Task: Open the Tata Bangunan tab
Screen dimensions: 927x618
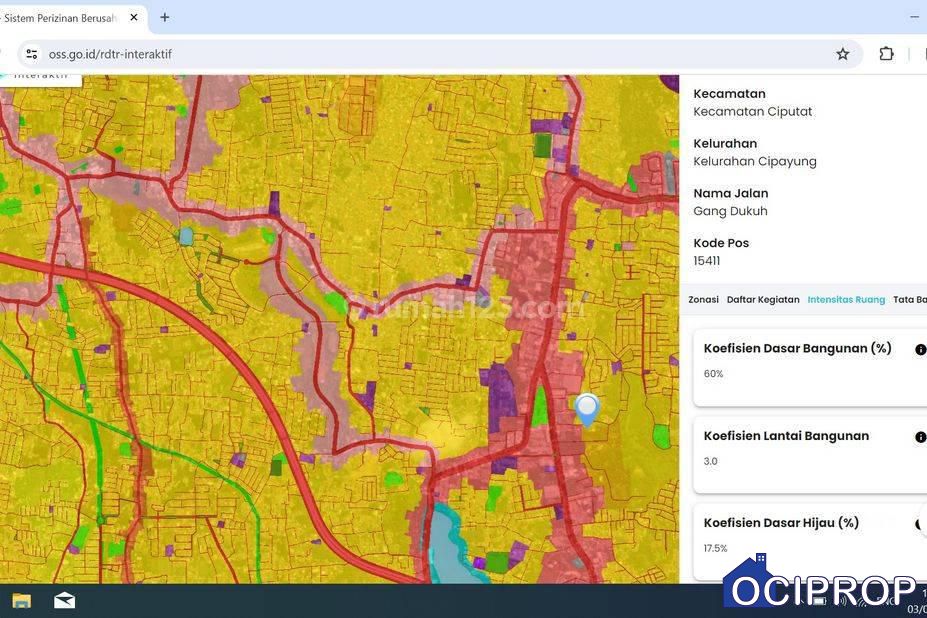Action: 909,299
